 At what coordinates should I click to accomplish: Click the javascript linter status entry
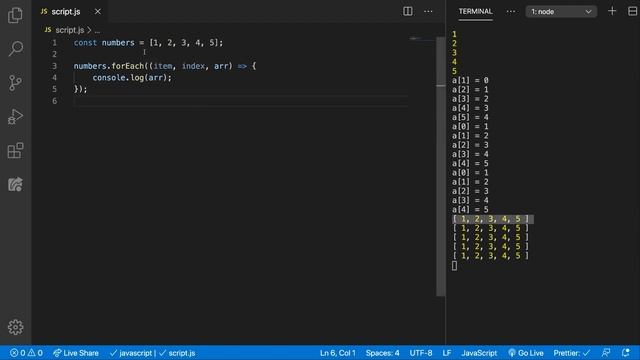134,353
